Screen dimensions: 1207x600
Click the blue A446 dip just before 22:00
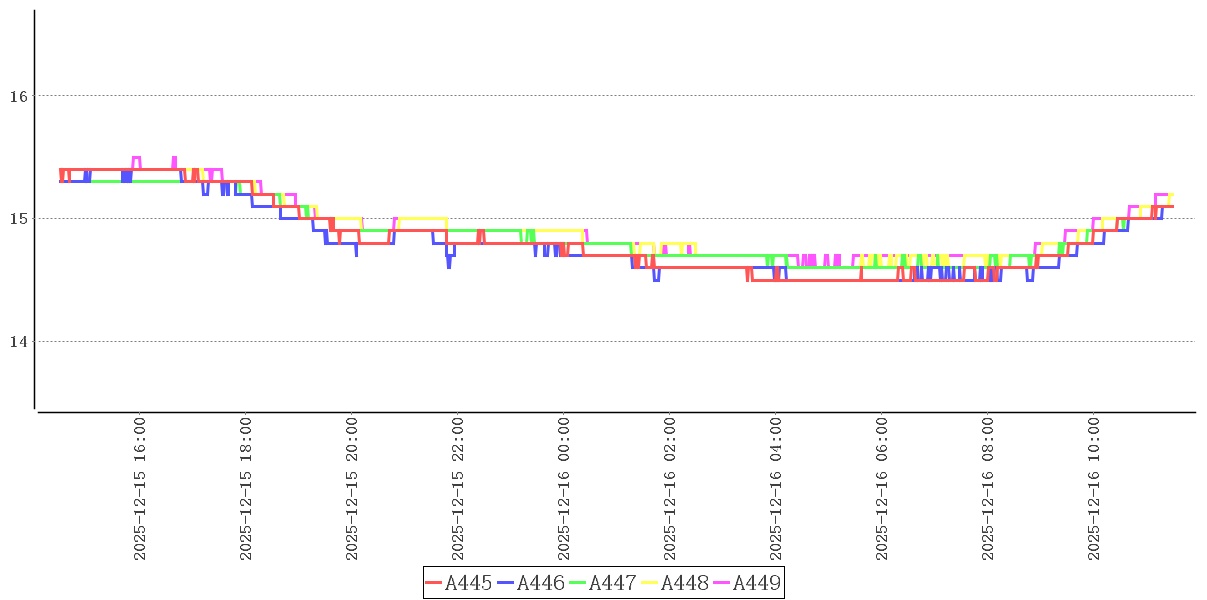tap(448, 266)
